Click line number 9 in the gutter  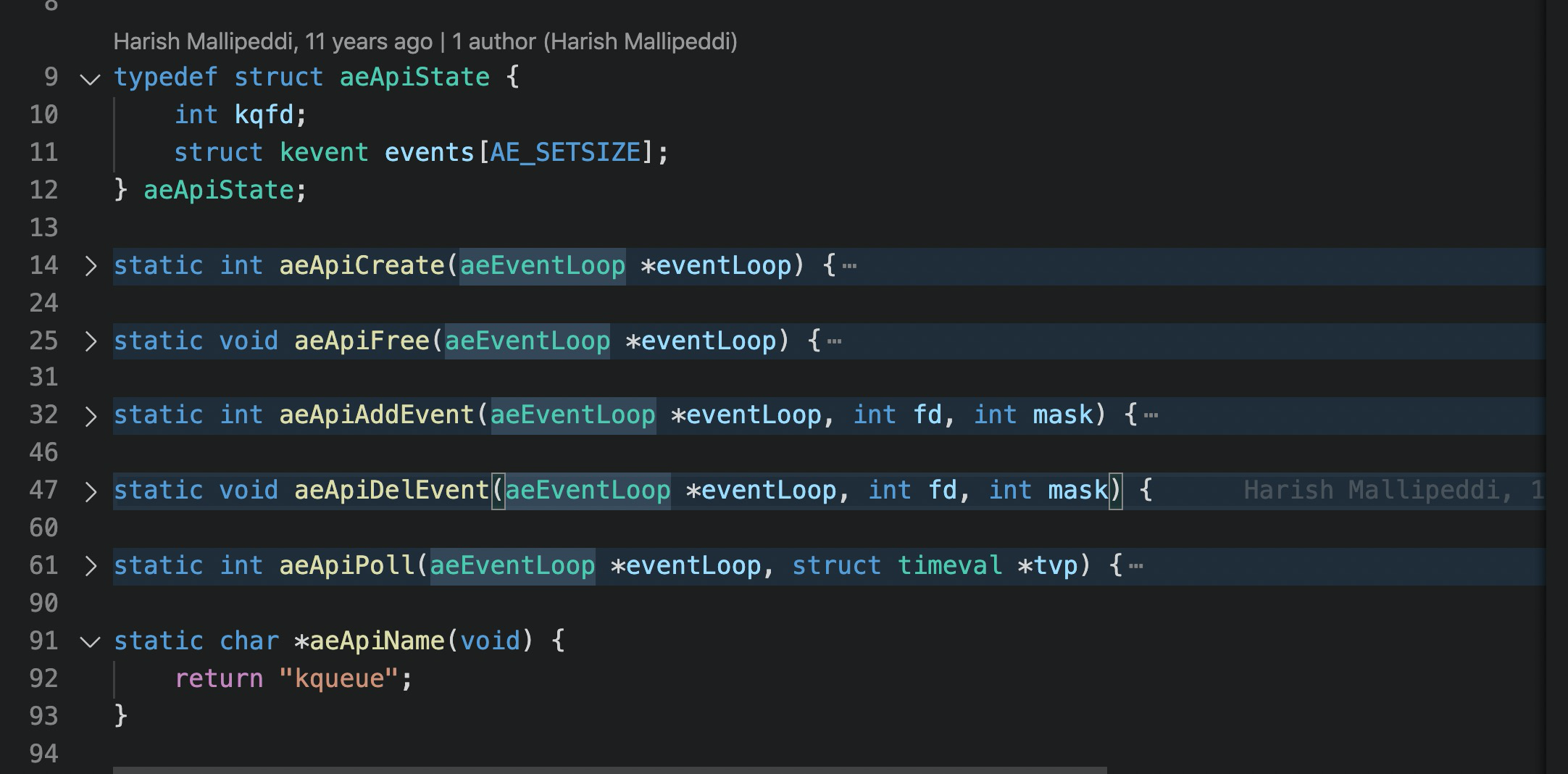tap(50, 77)
